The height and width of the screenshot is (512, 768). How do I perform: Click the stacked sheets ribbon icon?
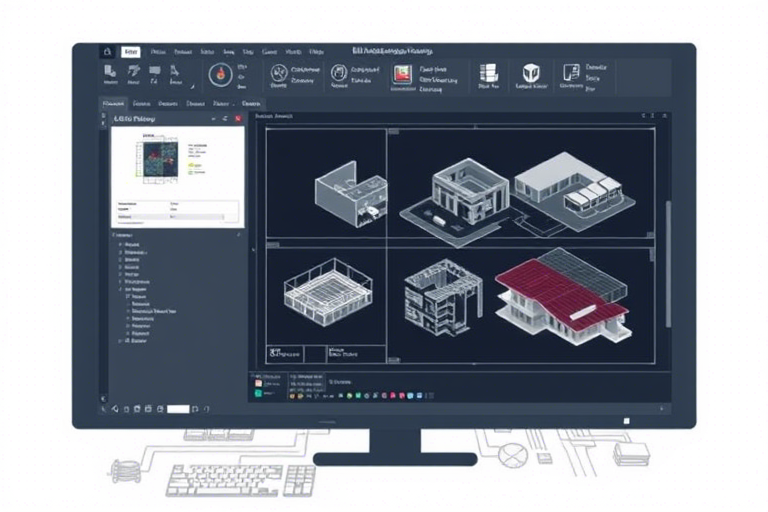point(488,73)
